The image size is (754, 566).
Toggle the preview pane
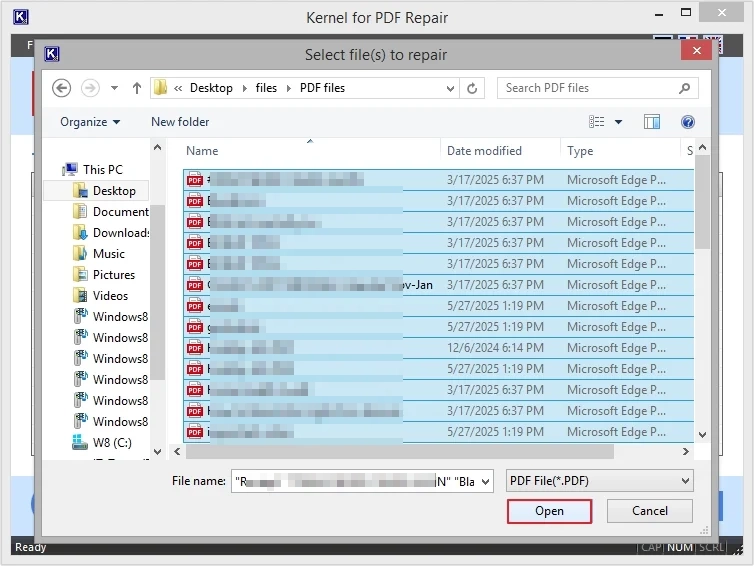coord(652,122)
